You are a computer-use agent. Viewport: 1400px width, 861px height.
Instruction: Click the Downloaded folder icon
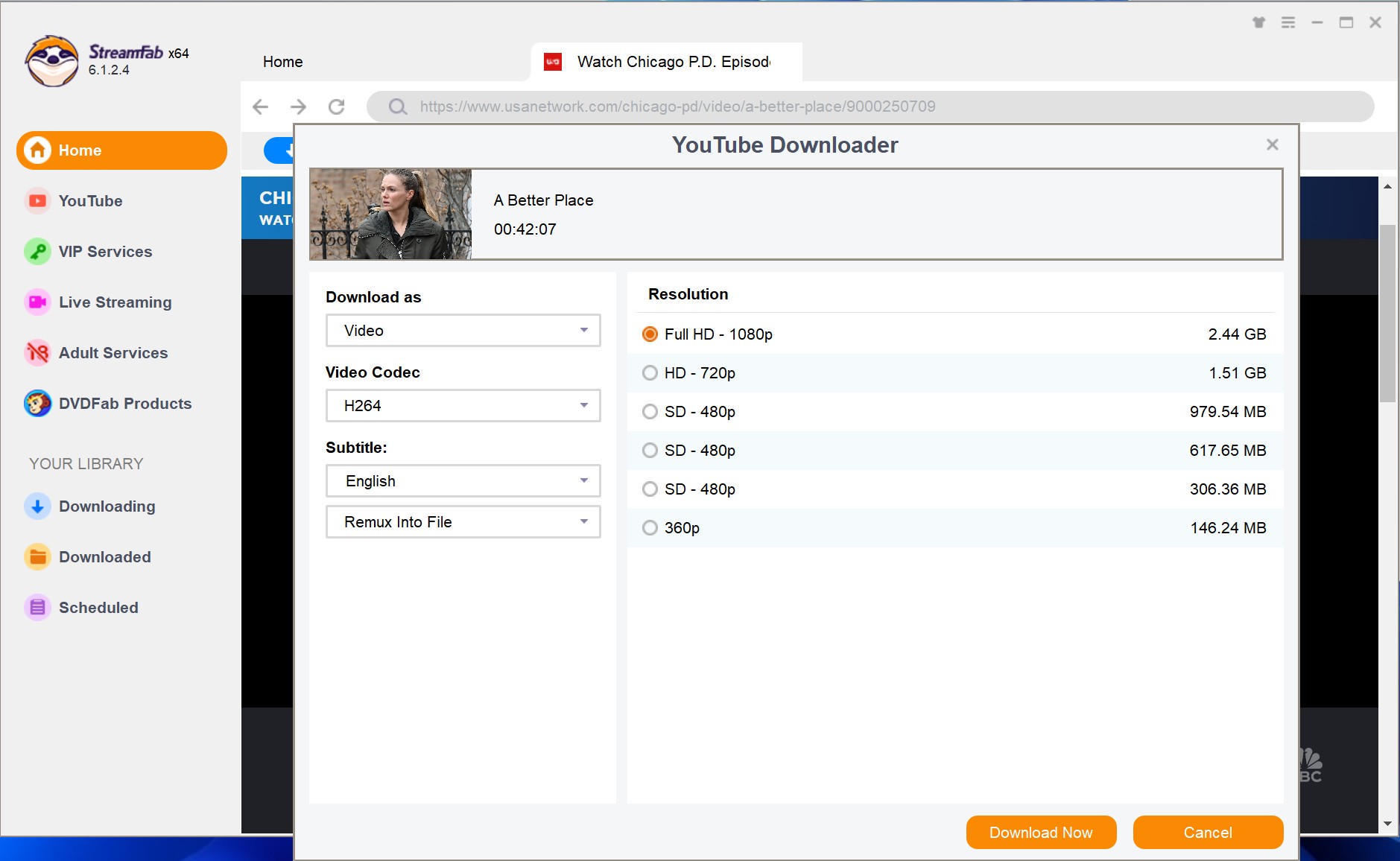point(37,557)
